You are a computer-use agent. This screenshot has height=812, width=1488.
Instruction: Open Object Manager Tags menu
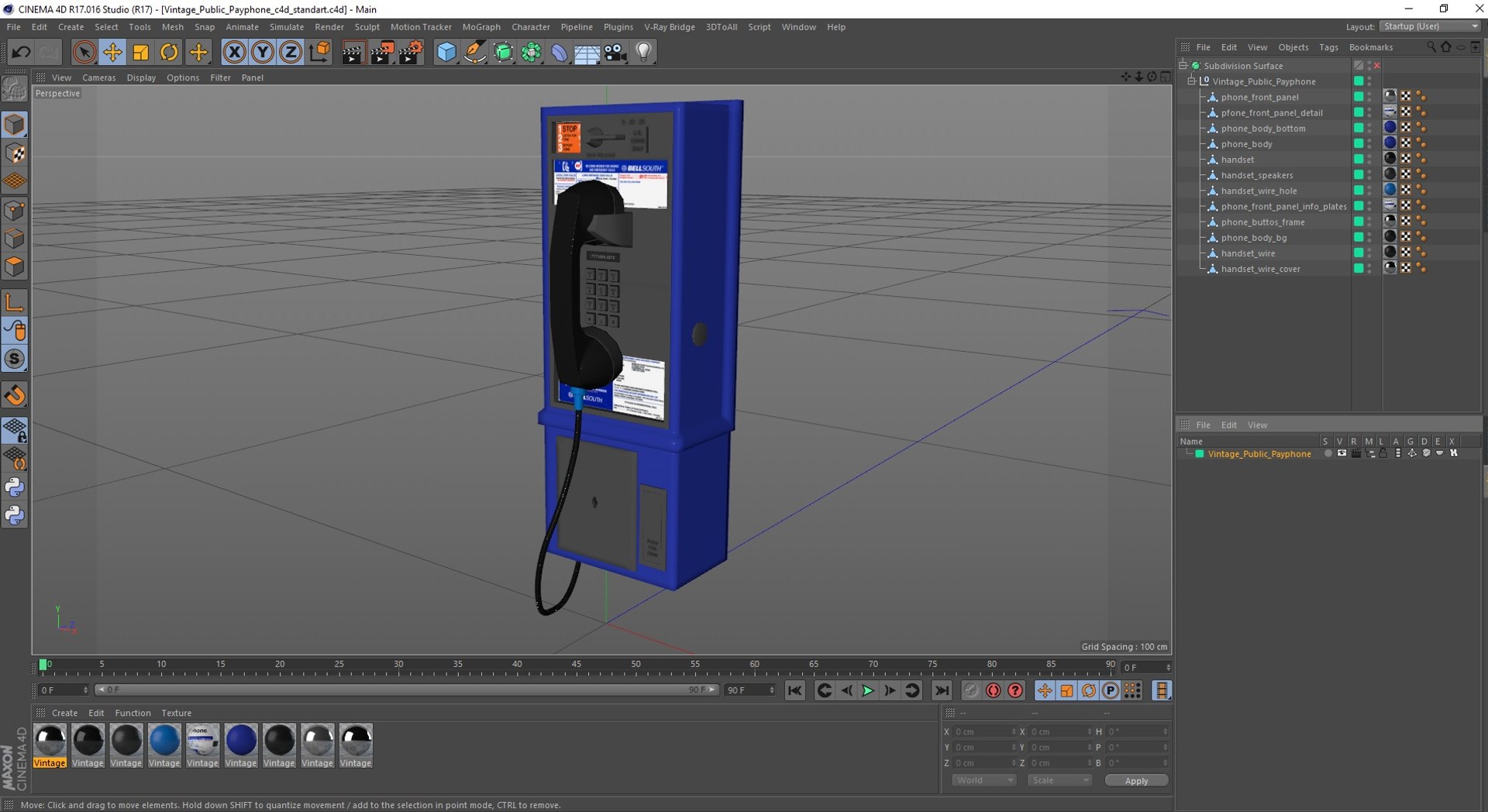pyautogui.click(x=1328, y=47)
